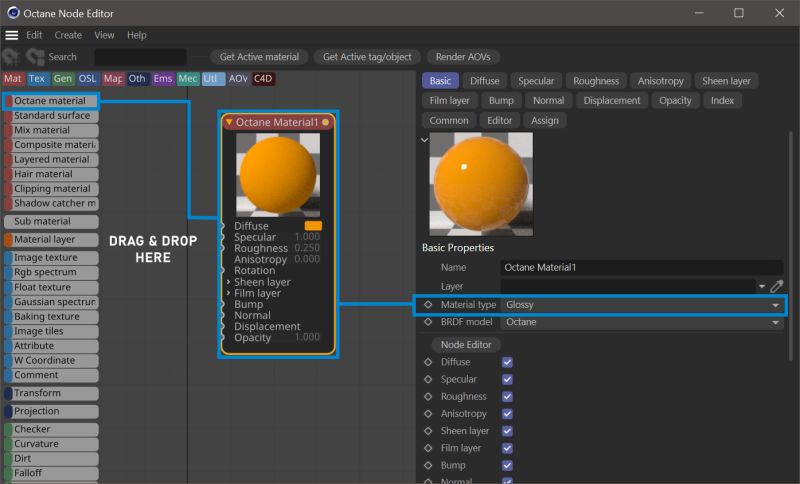Filter nodes by the Ems category
The image size is (800, 484).
pos(163,79)
